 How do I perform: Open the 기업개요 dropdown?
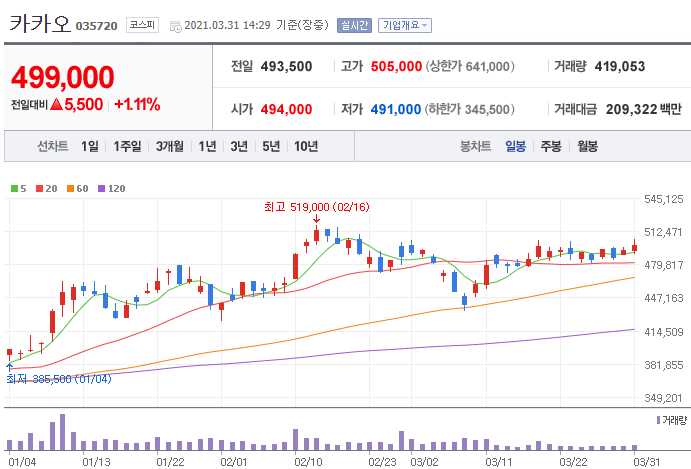point(405,25)
